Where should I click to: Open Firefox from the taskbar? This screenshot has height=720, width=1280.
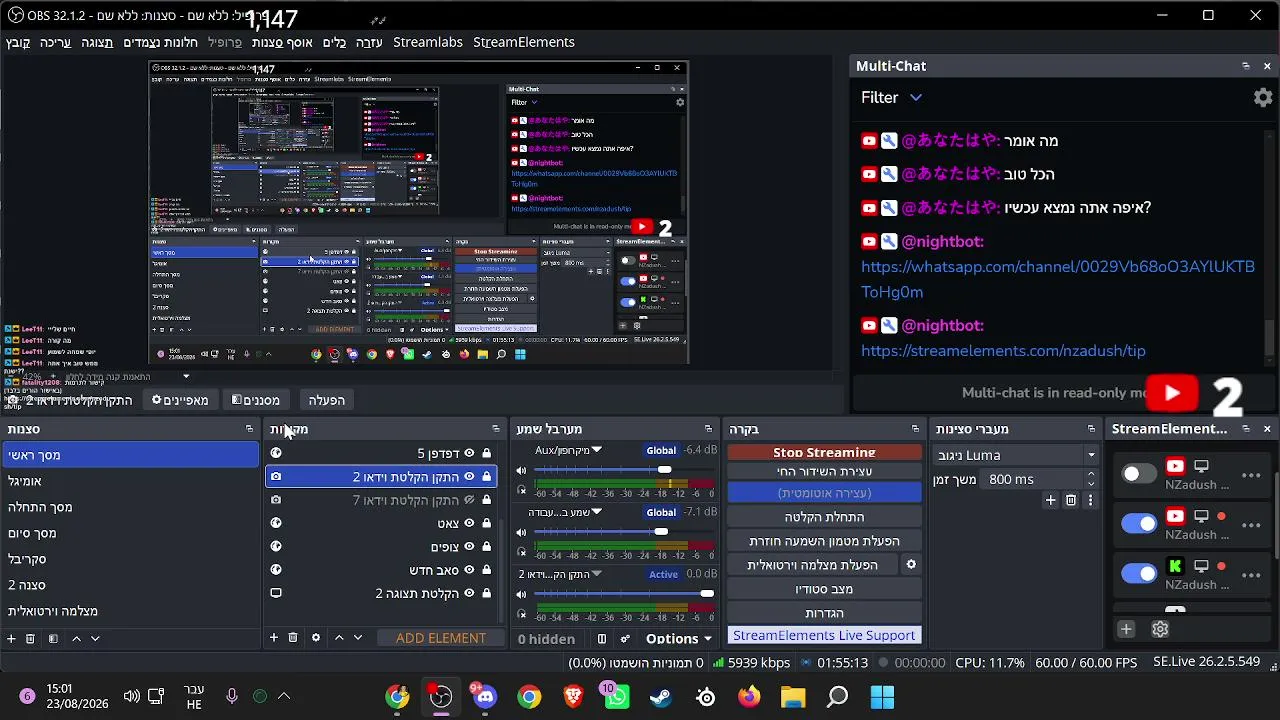749,697
